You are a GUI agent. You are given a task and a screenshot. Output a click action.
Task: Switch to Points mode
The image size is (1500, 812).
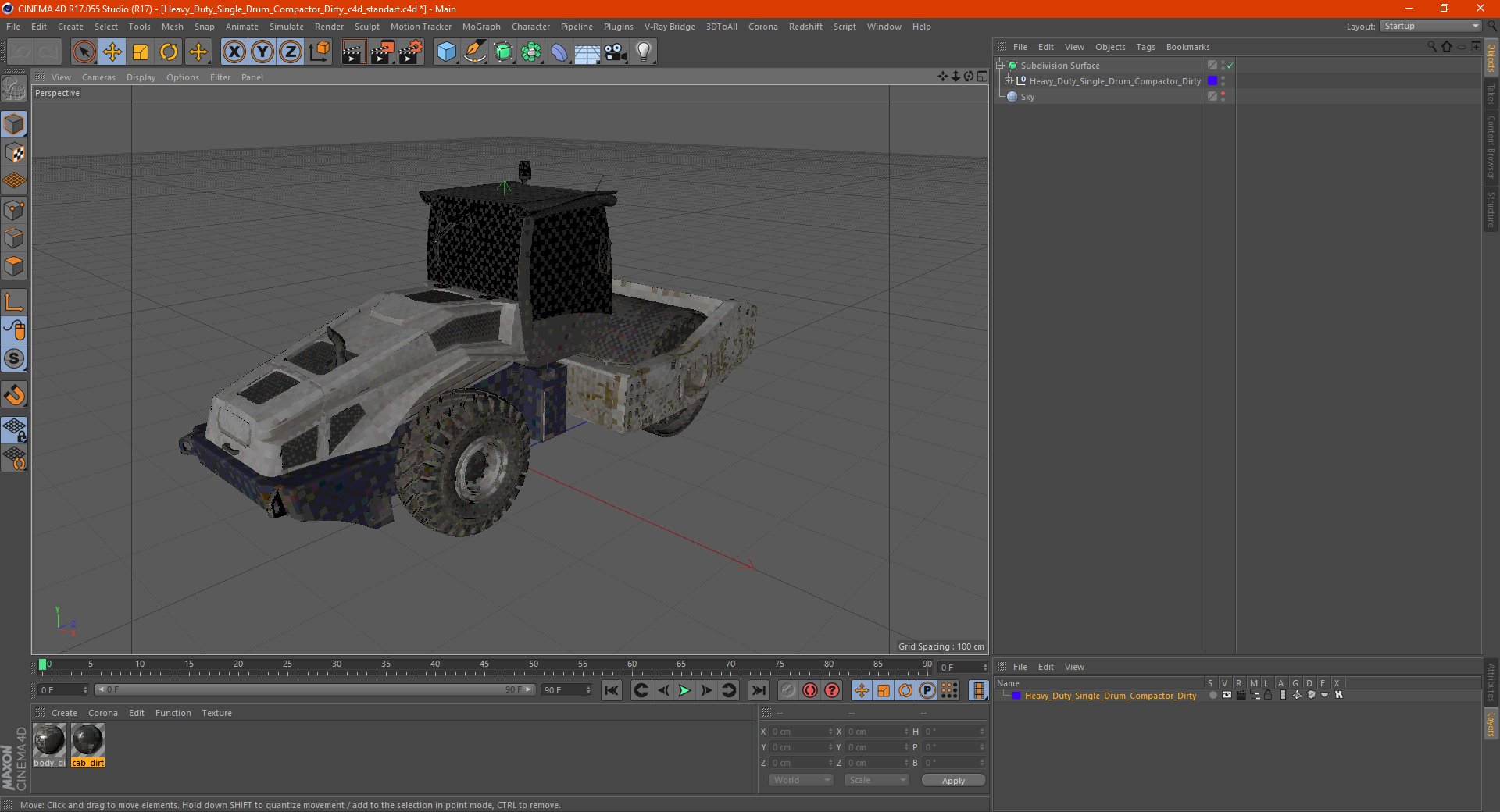pyautogui.click(x=14, y=210)
